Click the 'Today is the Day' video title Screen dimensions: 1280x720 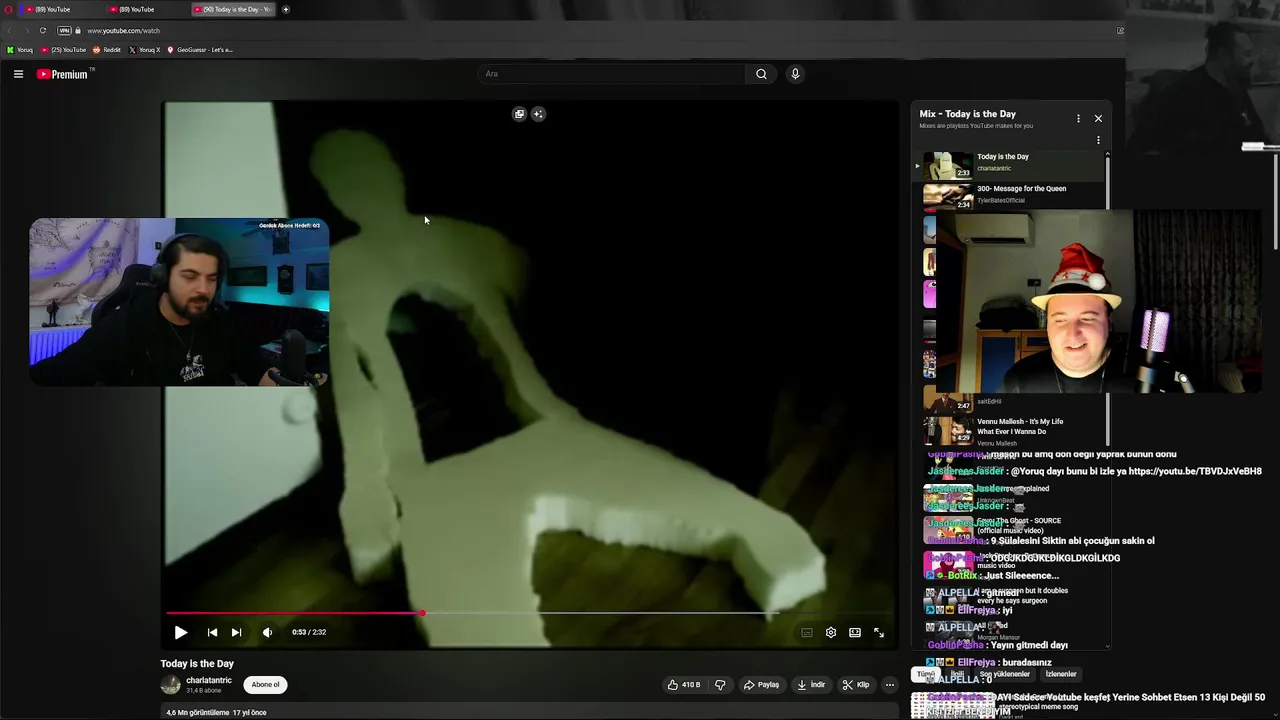[x=197, y=664]
